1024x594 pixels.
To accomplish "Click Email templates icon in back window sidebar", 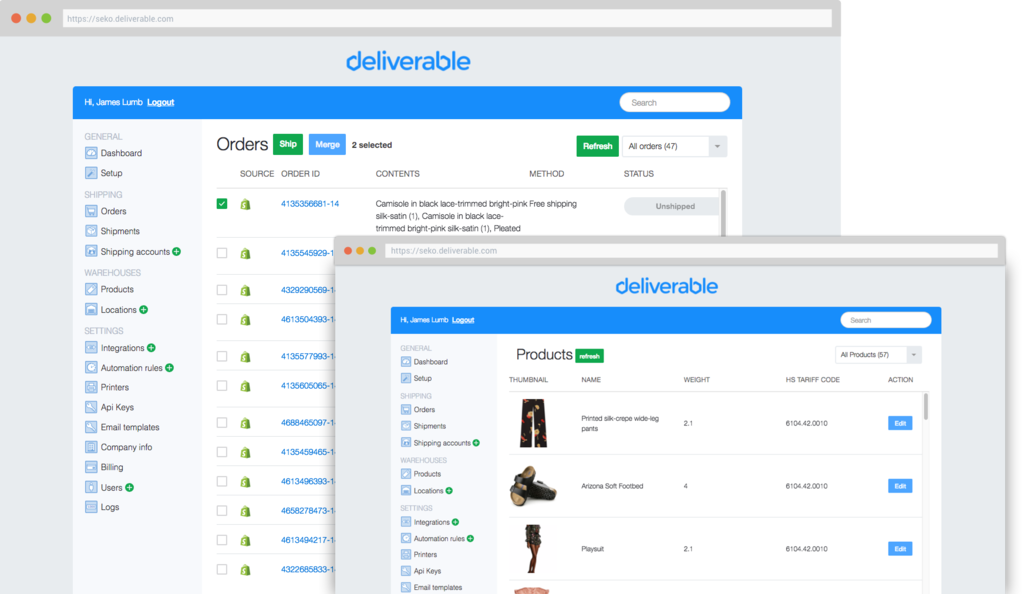I will click(91, 427).
